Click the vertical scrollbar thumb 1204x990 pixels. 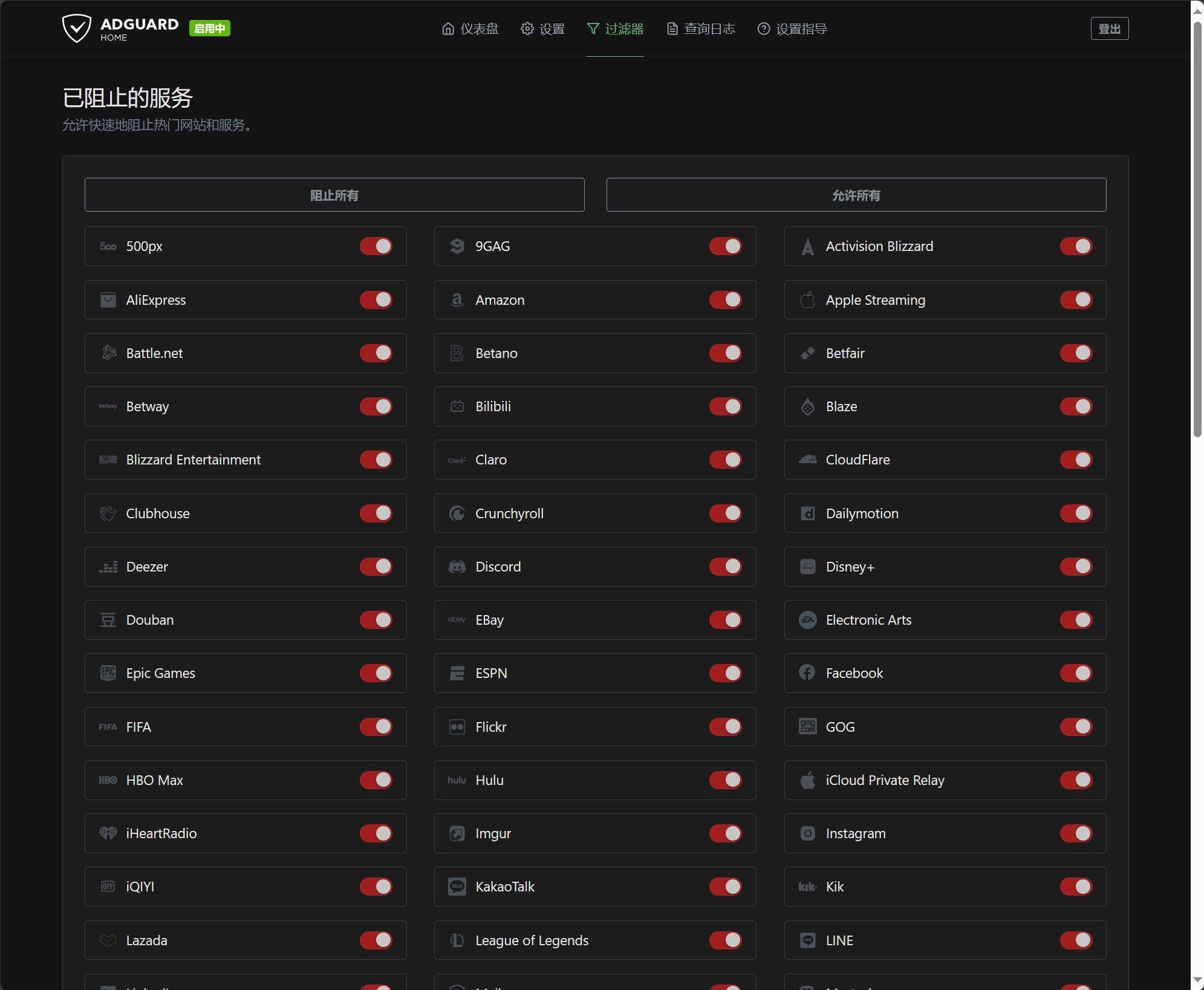1197,229
